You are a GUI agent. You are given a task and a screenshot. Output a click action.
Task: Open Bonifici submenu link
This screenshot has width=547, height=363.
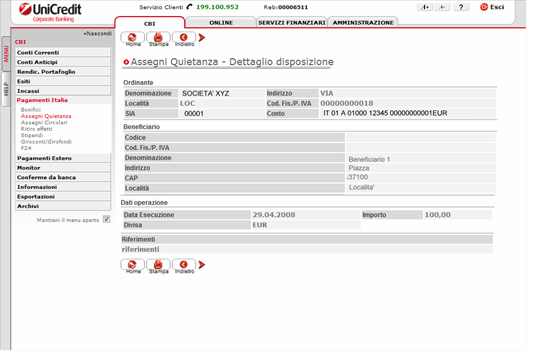[31, 109]
